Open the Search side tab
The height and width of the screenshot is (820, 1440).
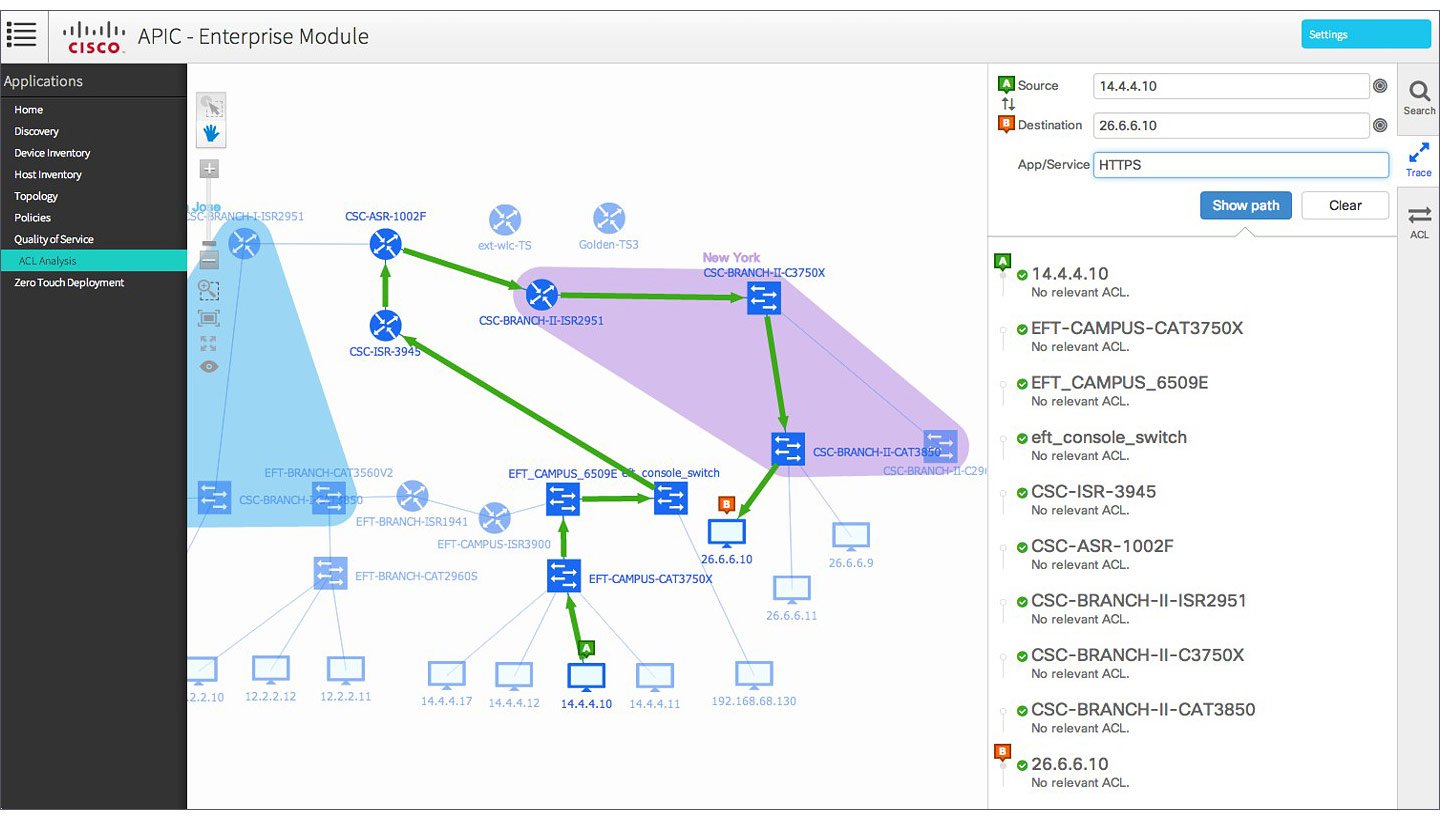point(1419,97)
